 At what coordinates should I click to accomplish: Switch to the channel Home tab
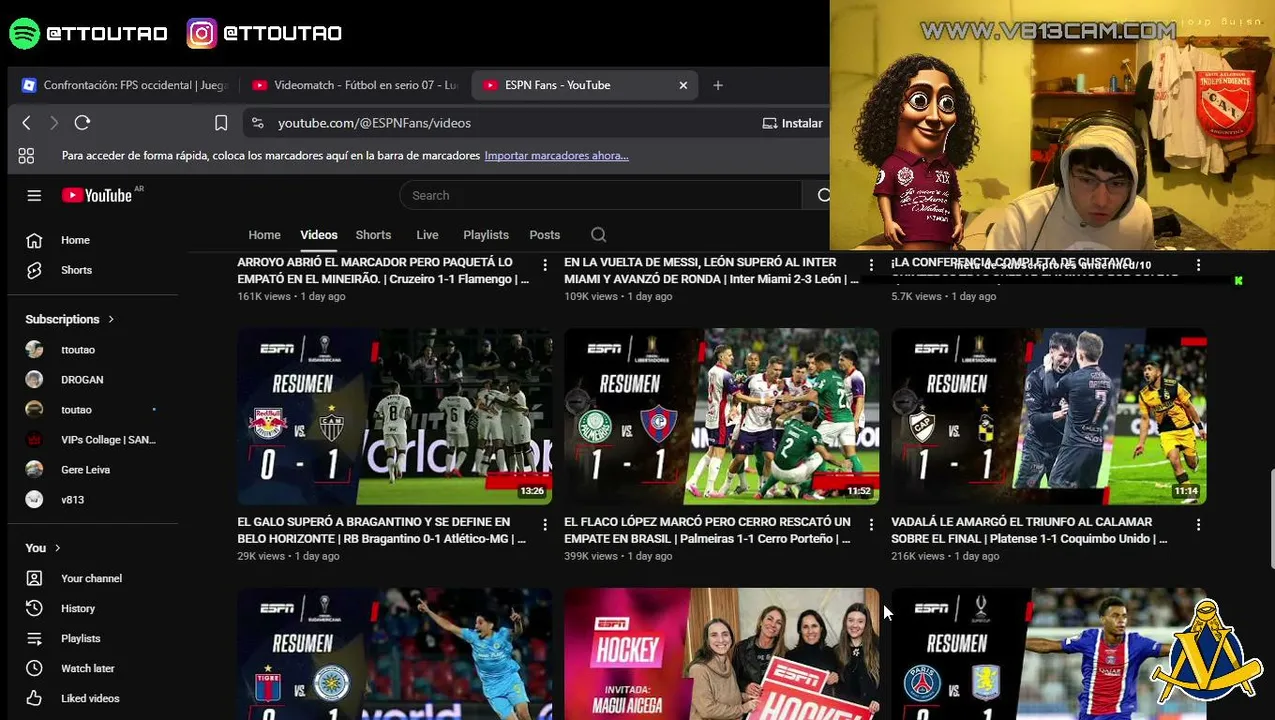[x=264, y=235]
